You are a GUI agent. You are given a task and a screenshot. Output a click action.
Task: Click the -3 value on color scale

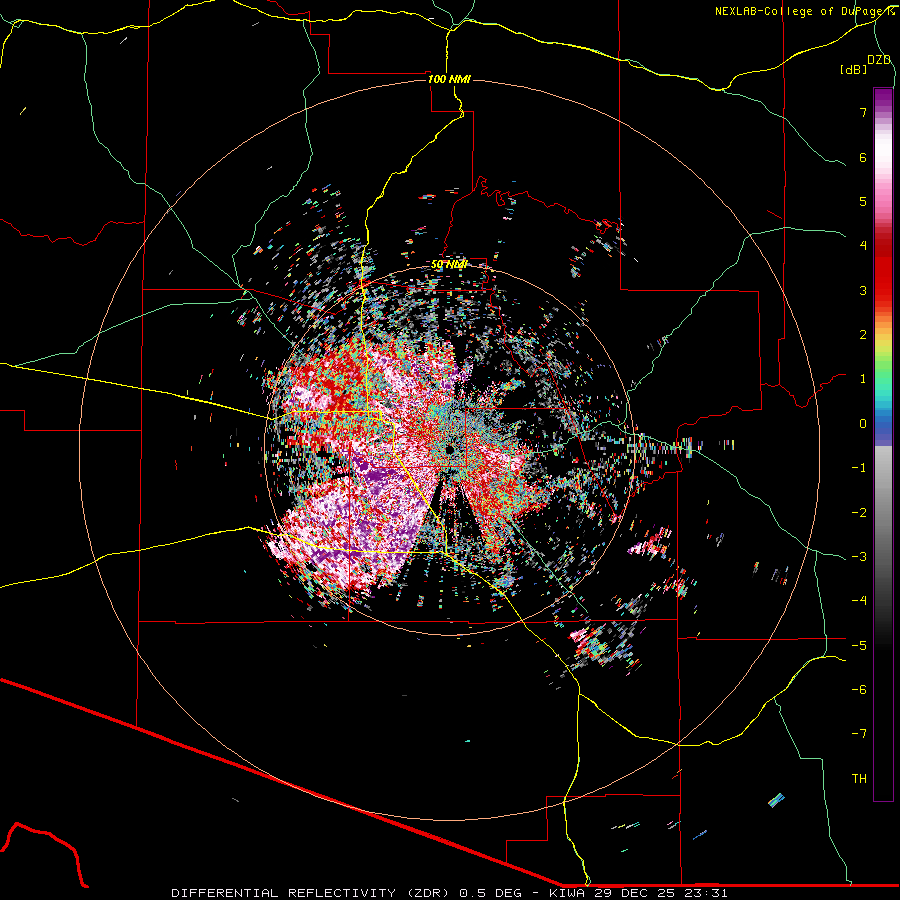[x=859, y=556]
